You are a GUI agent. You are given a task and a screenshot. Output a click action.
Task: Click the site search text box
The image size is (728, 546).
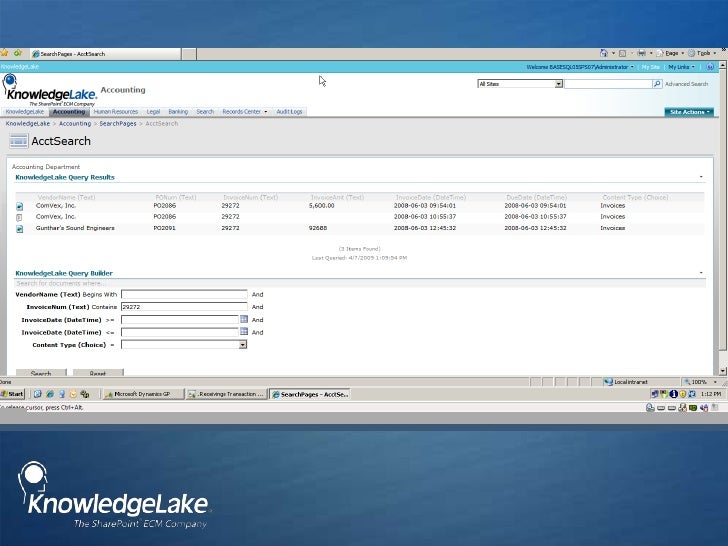[x=608, y=84]
